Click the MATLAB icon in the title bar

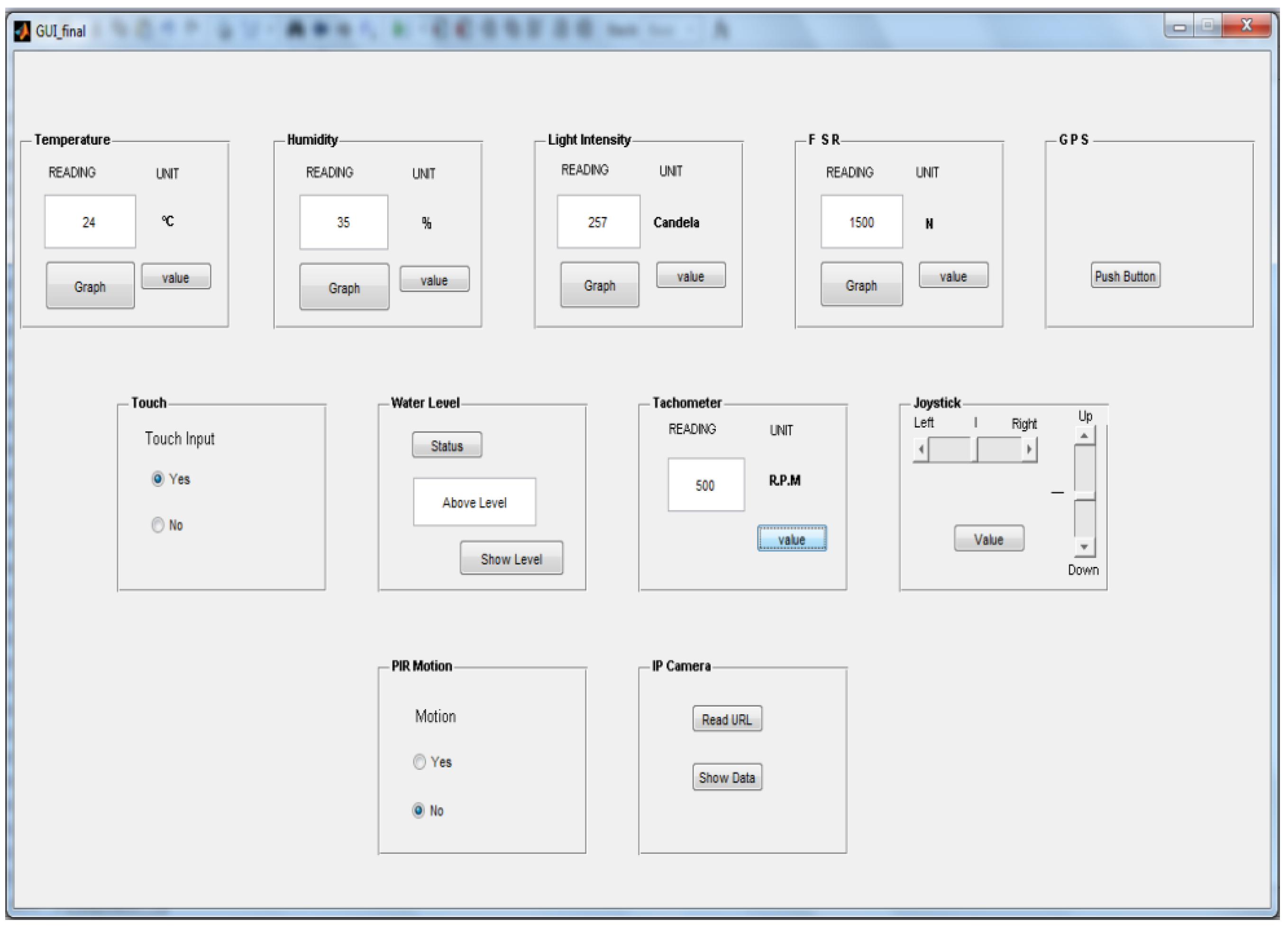[x=22, y=31]
